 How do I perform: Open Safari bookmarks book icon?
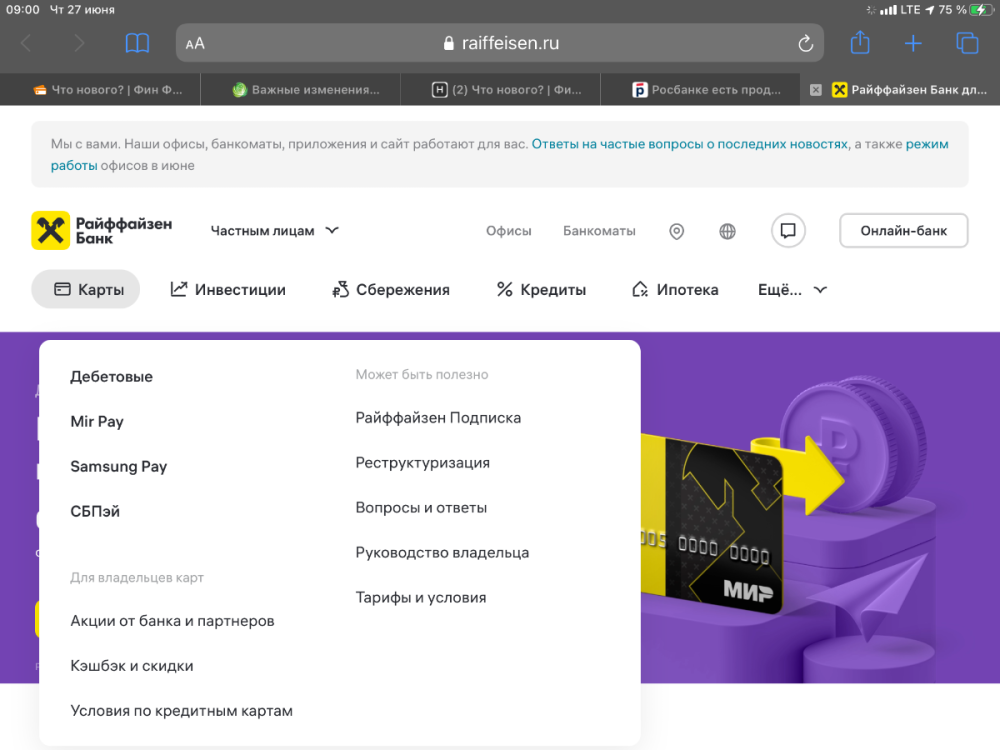point(137,43)
